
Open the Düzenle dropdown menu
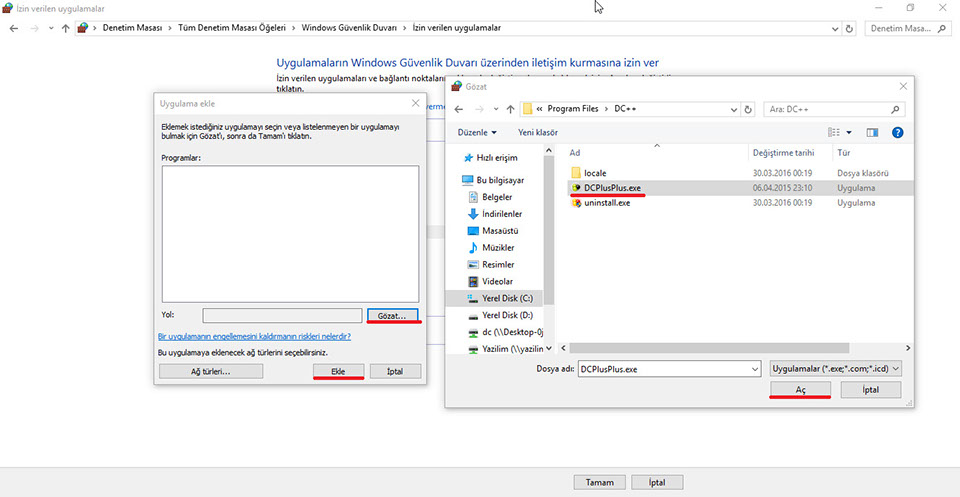478,132
